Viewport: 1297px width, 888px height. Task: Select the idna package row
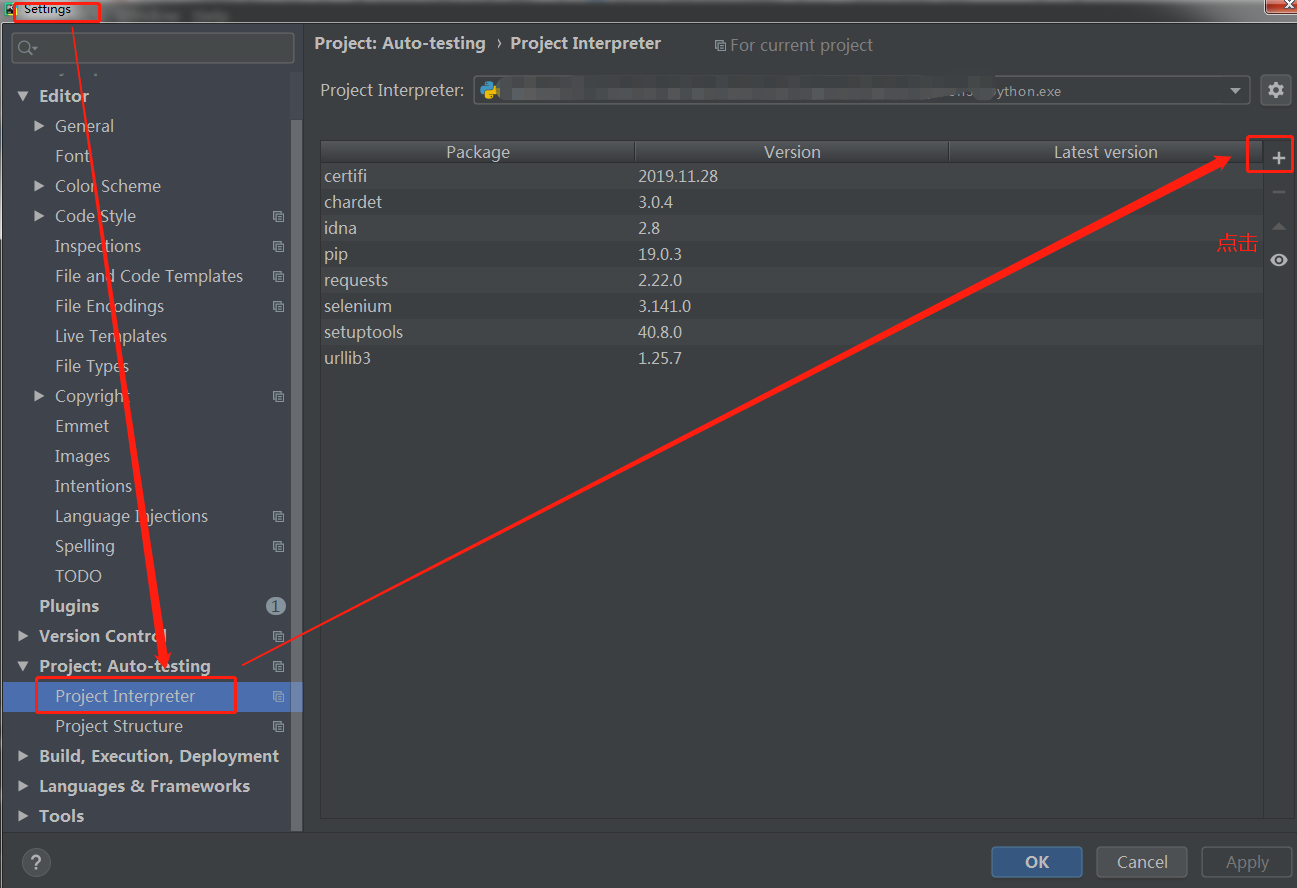[791, 228]
